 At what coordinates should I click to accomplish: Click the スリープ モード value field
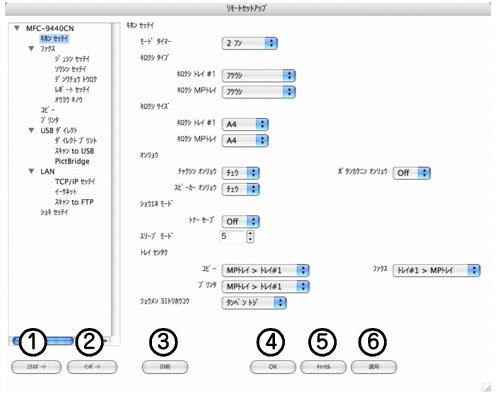click(232, 236)
